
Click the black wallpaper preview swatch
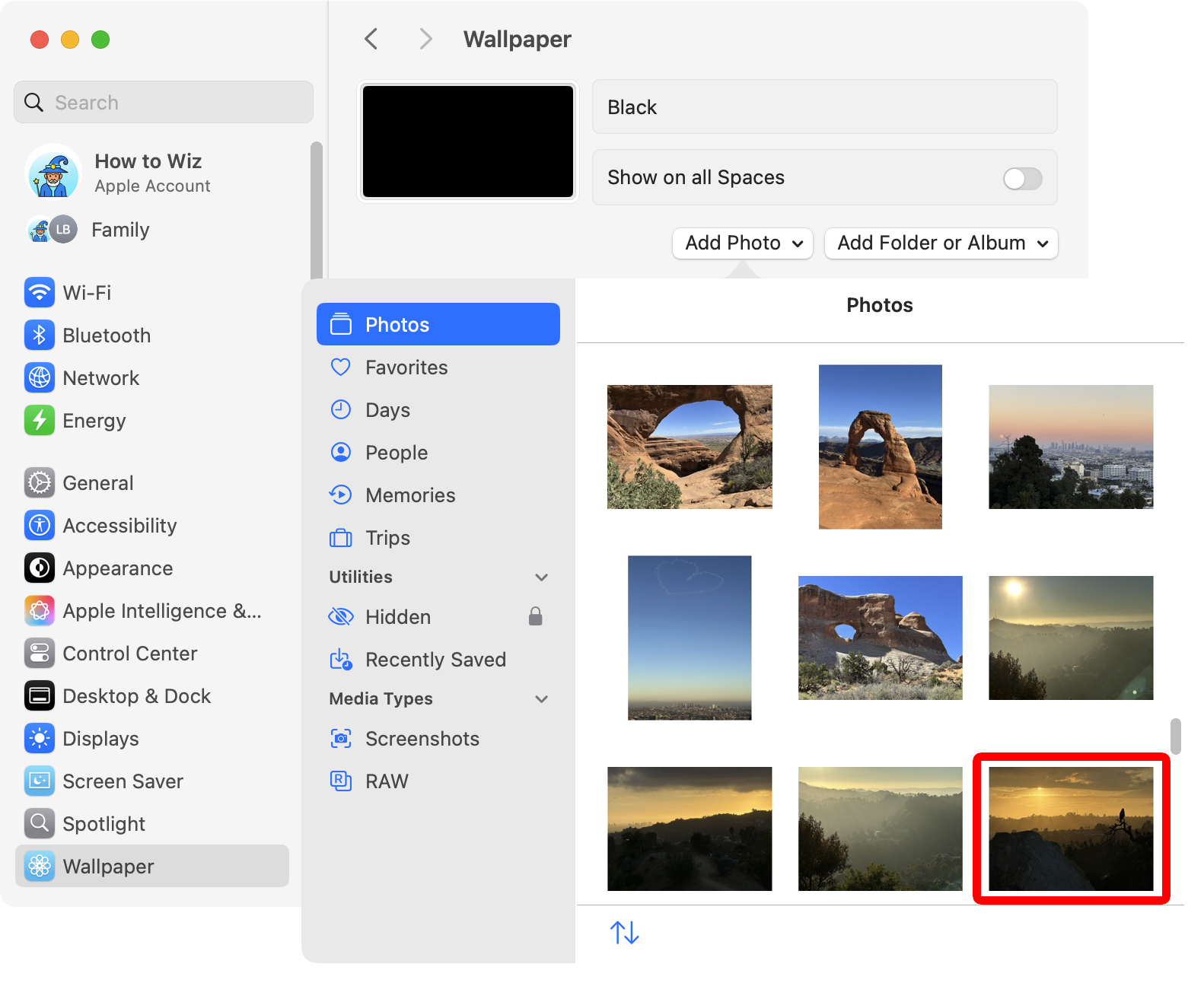coord(467,142)
